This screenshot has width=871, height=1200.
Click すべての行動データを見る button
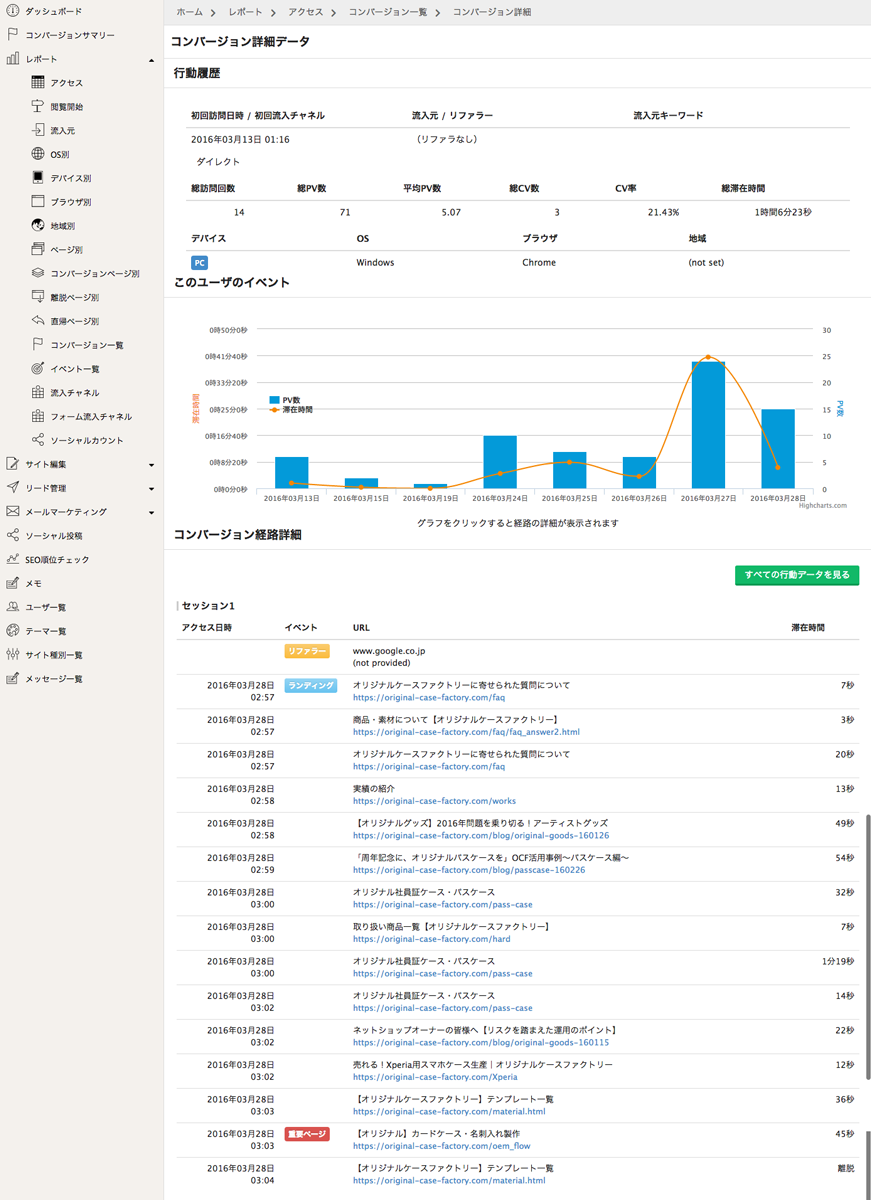pos(796,575)
